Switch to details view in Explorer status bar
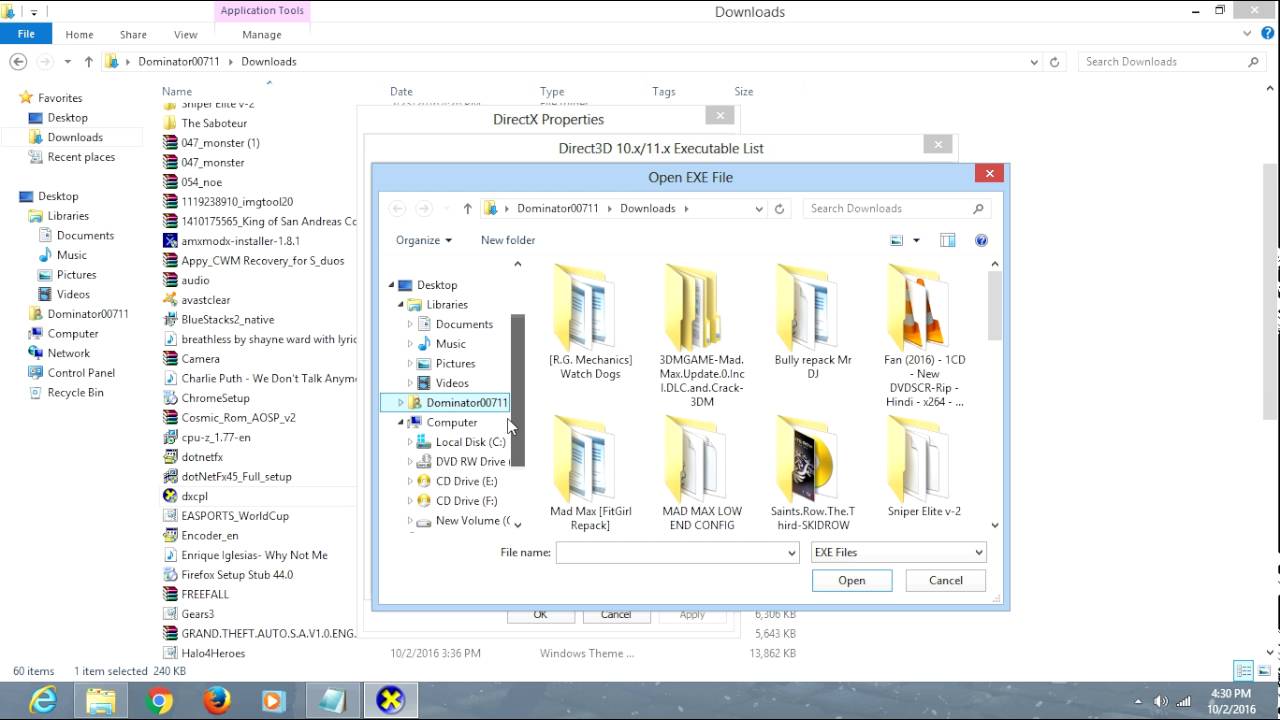The height and width of the screenshot is (720, 1280). pos(1244,671)
